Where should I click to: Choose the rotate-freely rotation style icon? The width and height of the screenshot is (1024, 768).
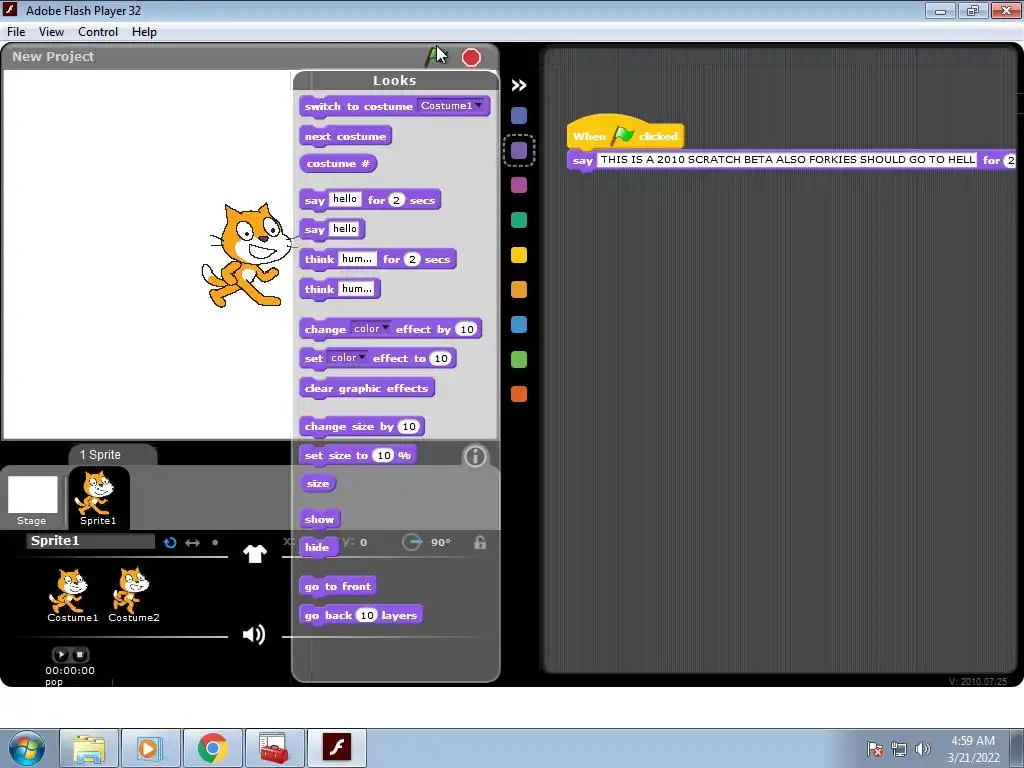coord(170,543)
